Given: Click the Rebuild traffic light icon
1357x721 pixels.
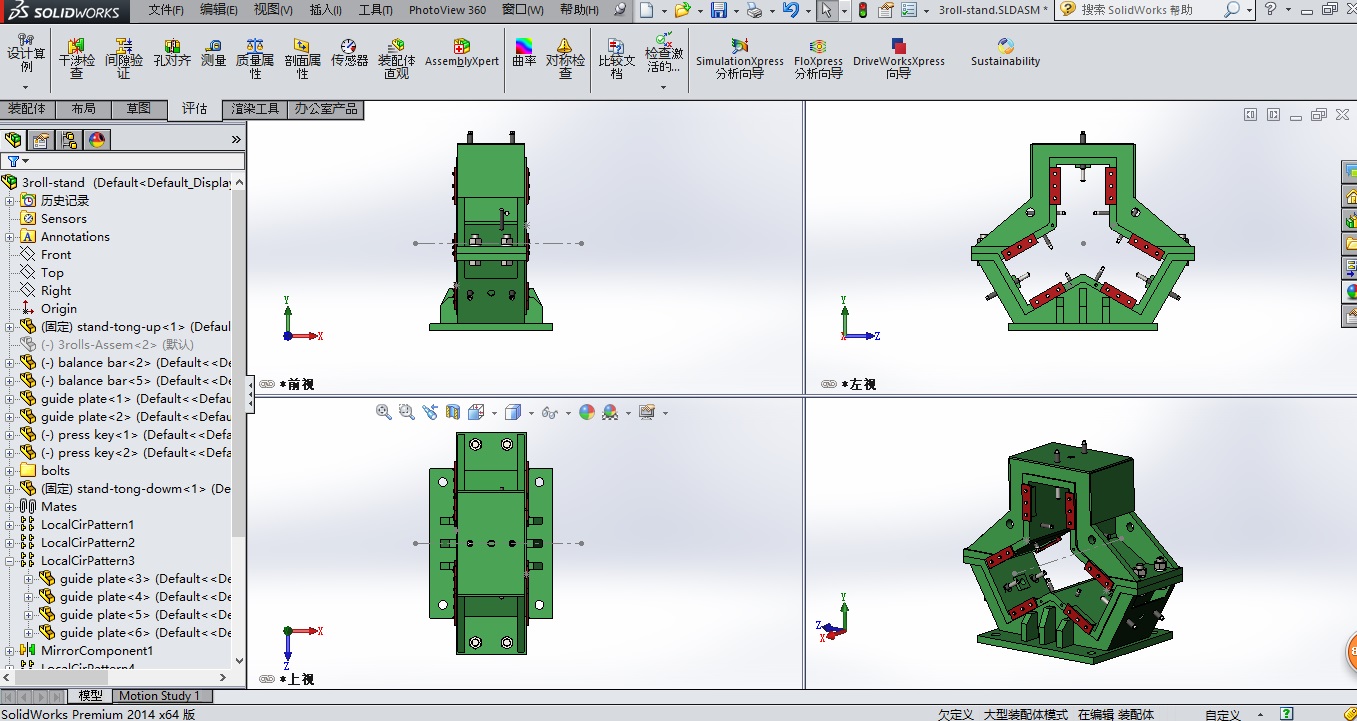Looking at the screenshot, I should pos(863,10).
